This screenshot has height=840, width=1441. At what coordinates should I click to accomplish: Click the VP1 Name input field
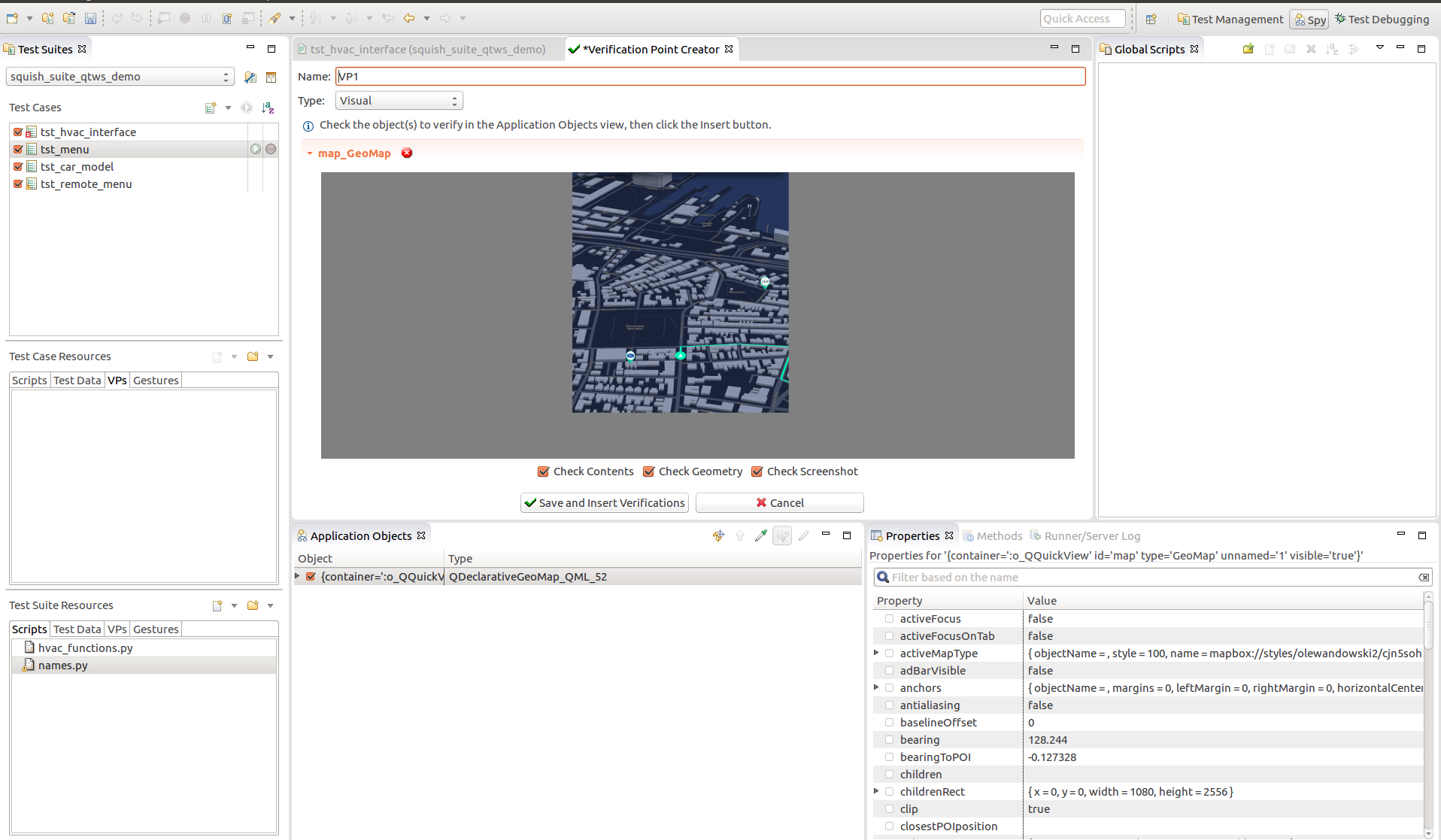point(710,77)
